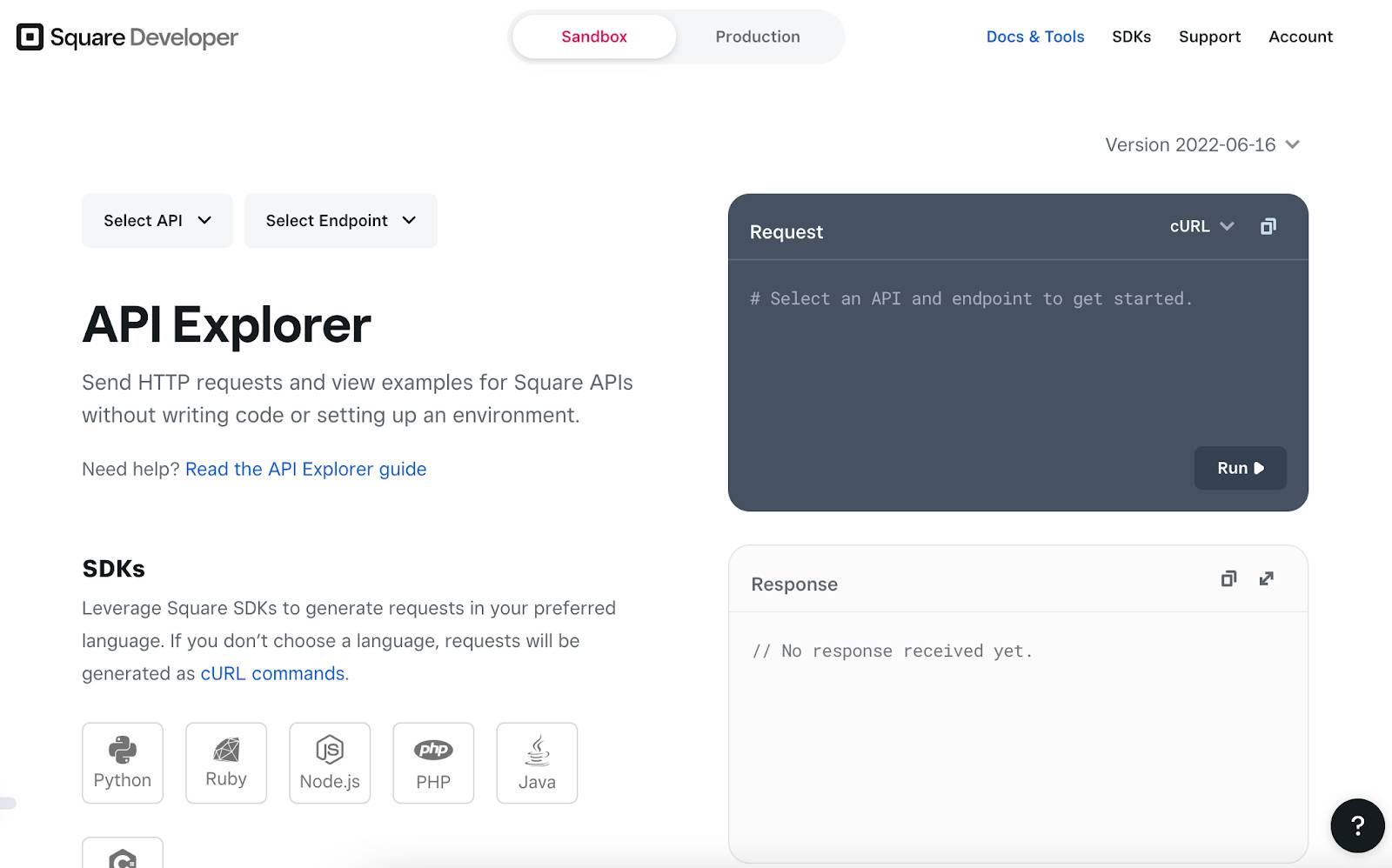This screenshot has width=1392, height=868.
Task: Open the help question mark button
Action: click(x=1357, y=825)
